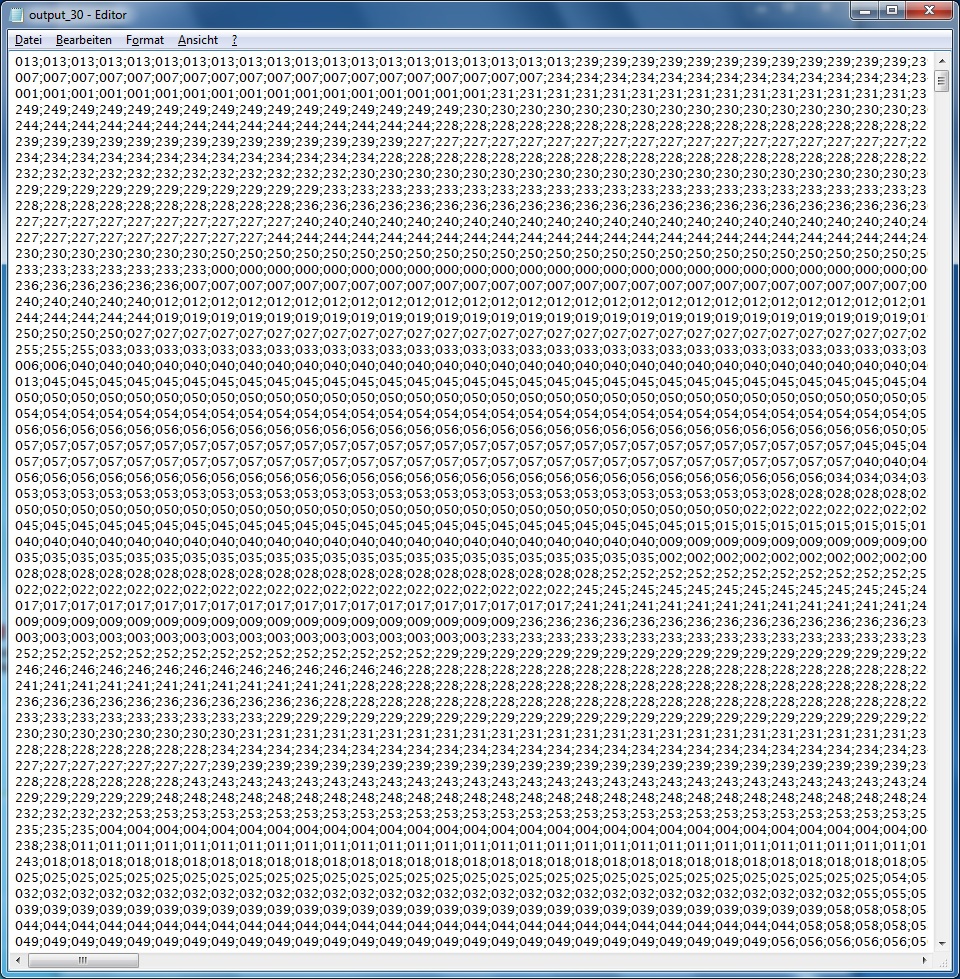The height and width of the screenshot is (979, 960).
Task: Place cursor in first line starting 013;013
Action: pos(471,61)
